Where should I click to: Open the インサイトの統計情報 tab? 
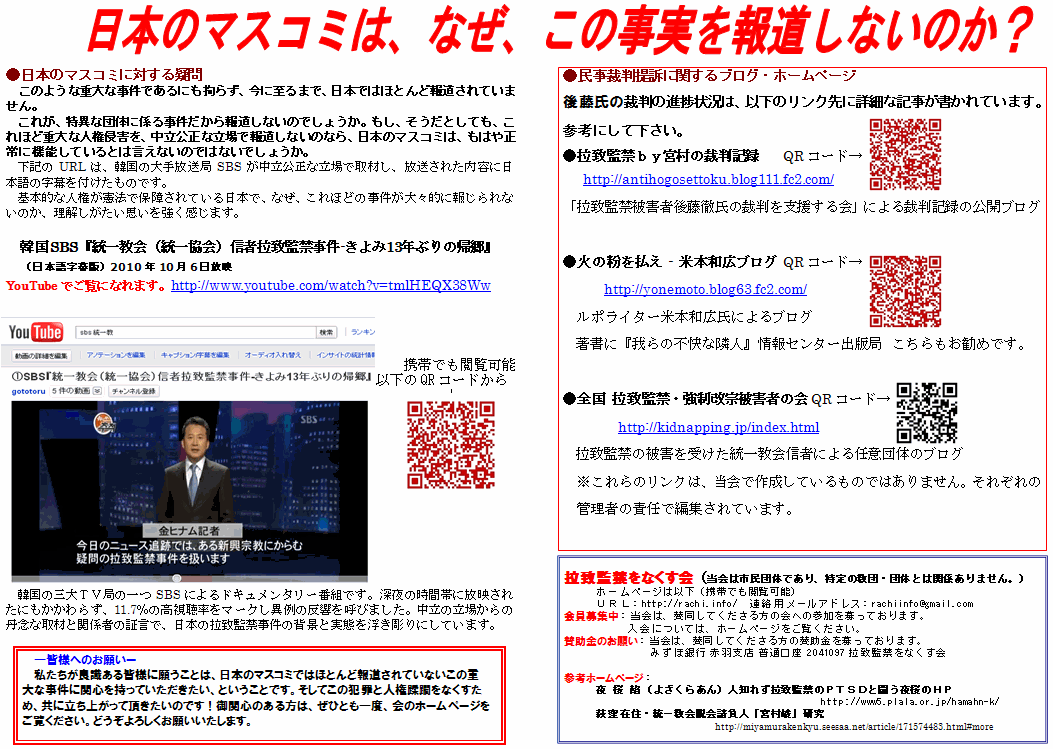coord(345,355)
